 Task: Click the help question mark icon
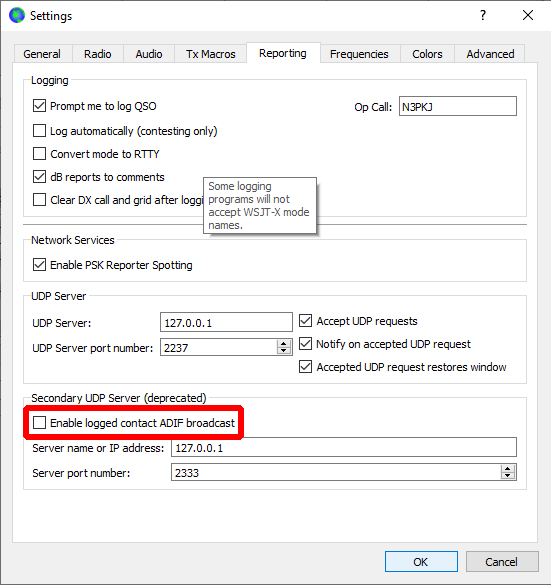(x=483, y=15)
